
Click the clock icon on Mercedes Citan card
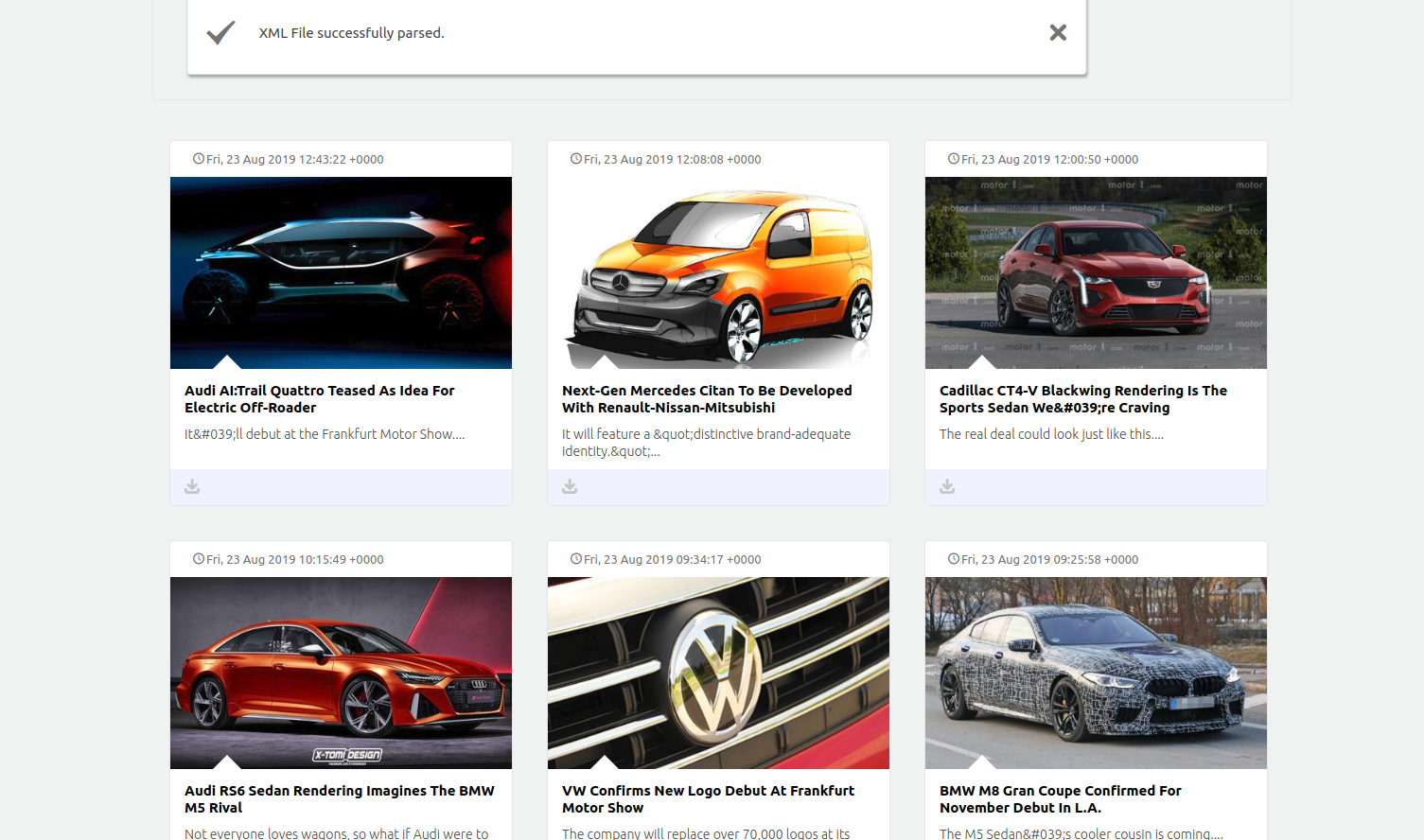[576, 159]
